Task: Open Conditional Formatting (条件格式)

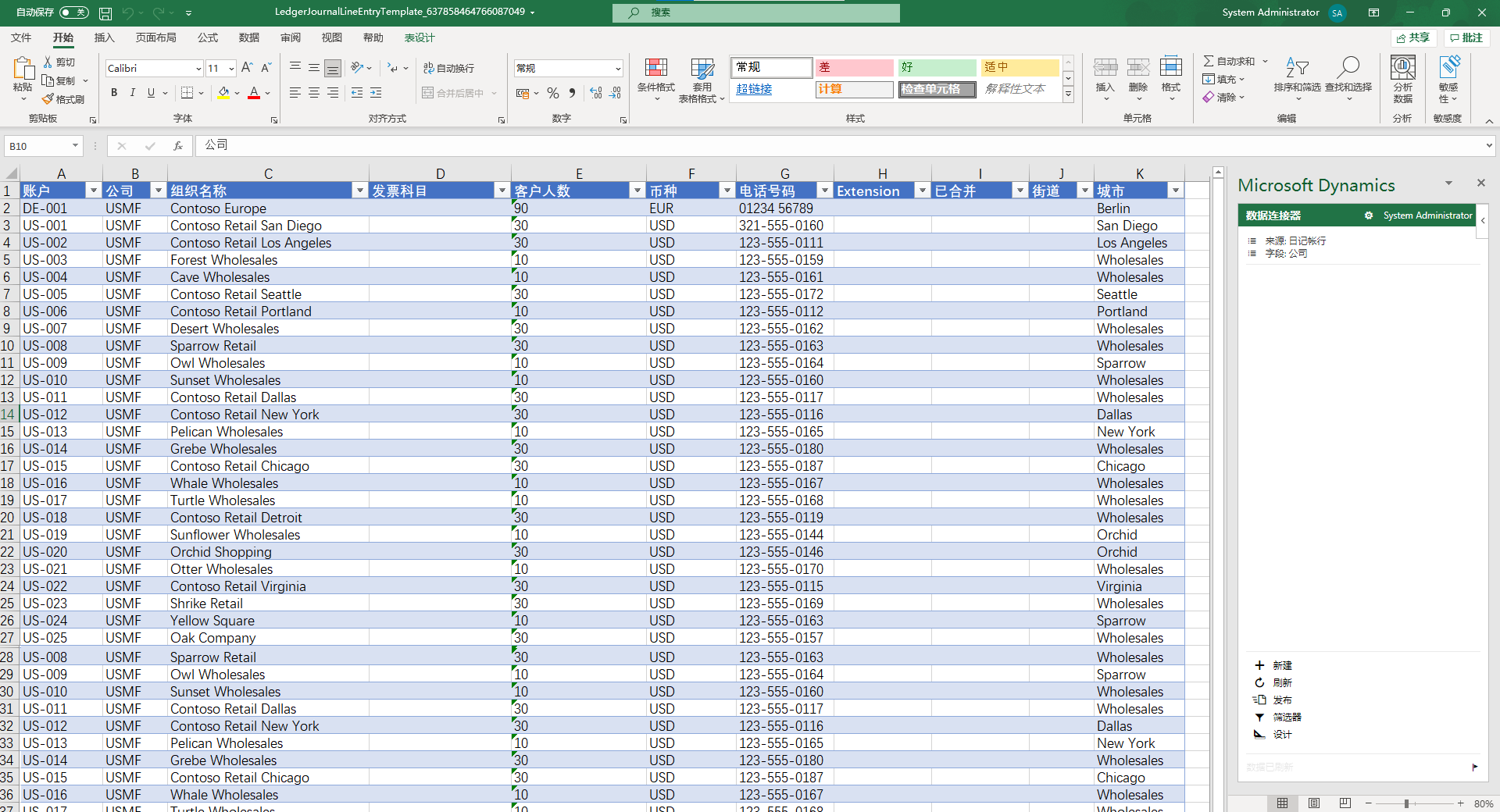Action: tap(656, 80)
